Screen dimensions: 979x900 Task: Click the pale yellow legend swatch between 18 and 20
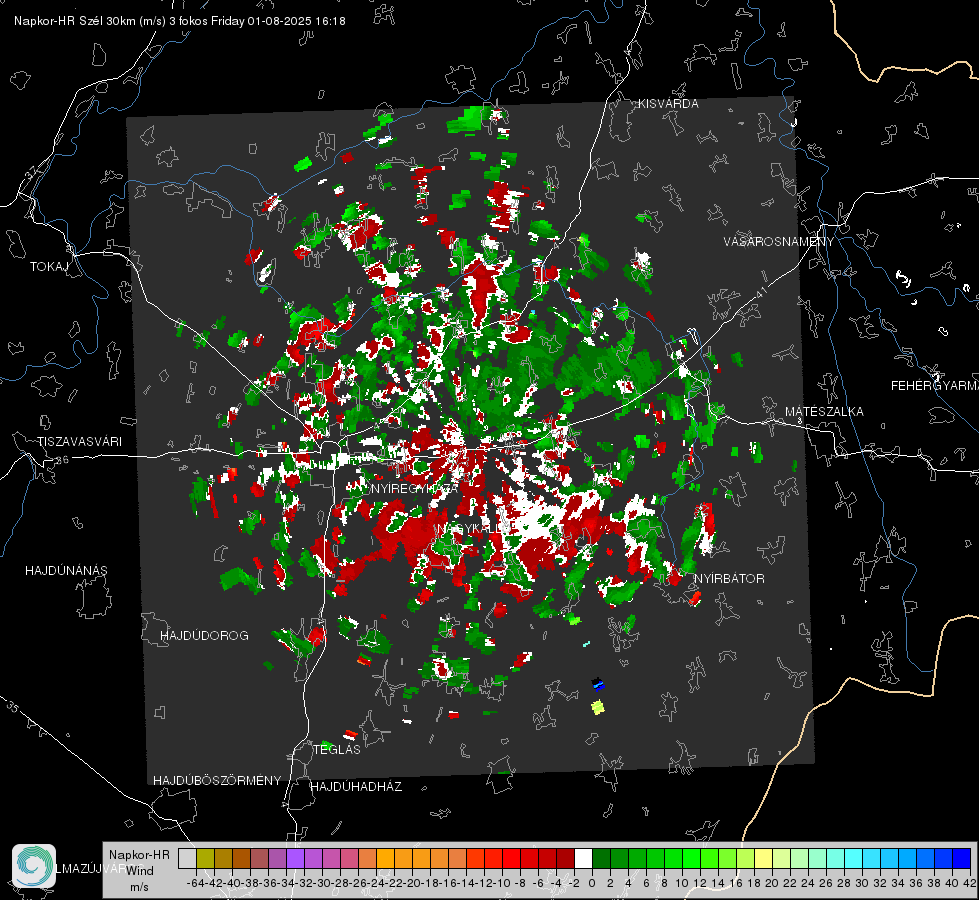tap(764, 858)
